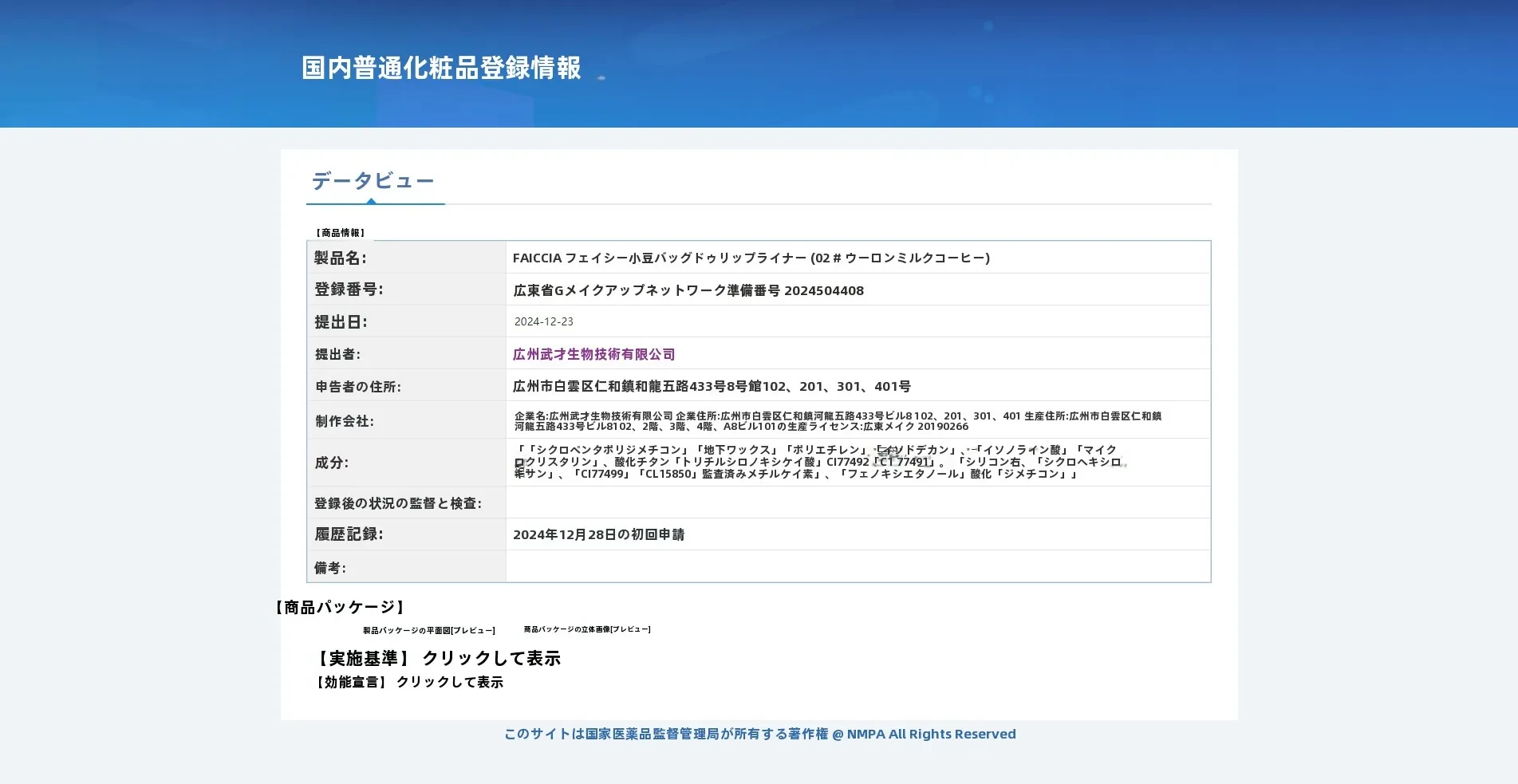Click the データビュー tab heading

[373, 181]
